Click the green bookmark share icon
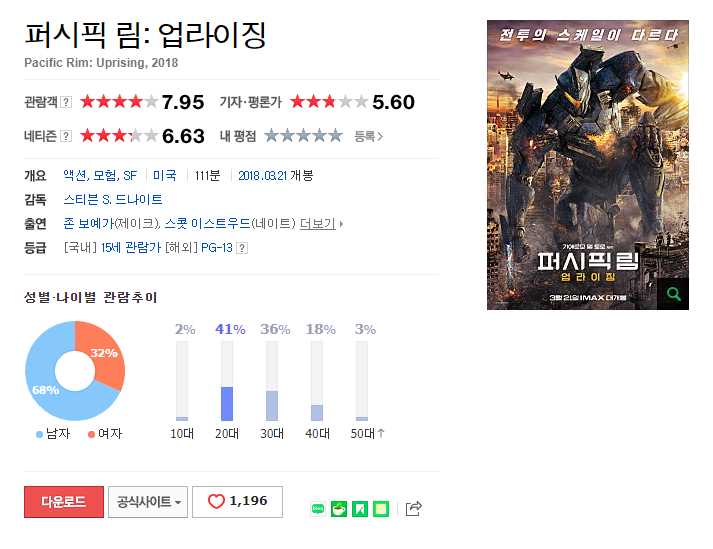The height and width of the screenshot is (549, 713). [x=360, y=509]
